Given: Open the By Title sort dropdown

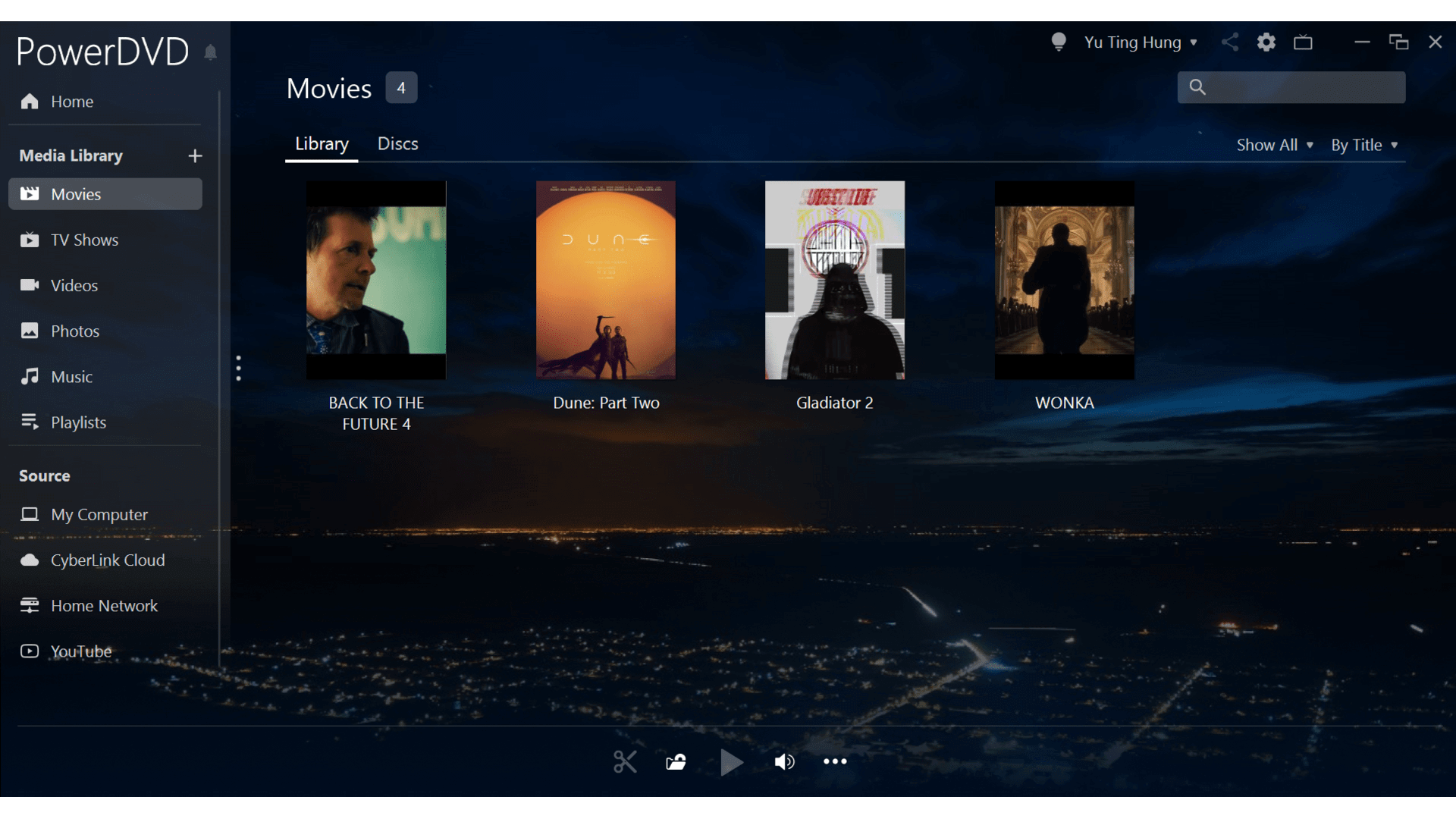Looking at the screenshot, I should [1363, 145].
